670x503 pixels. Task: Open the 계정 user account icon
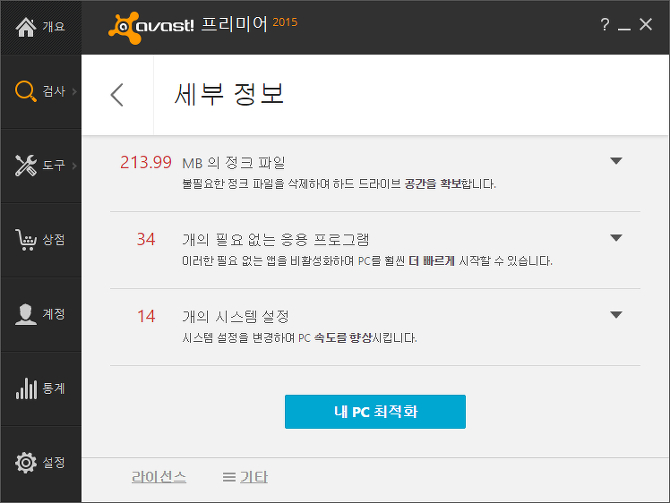tap(26, 314)
